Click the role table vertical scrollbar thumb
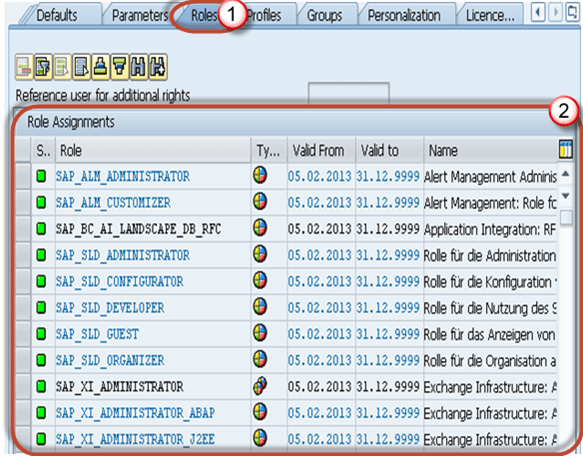The image size is (583, 456). click(566, 217)
